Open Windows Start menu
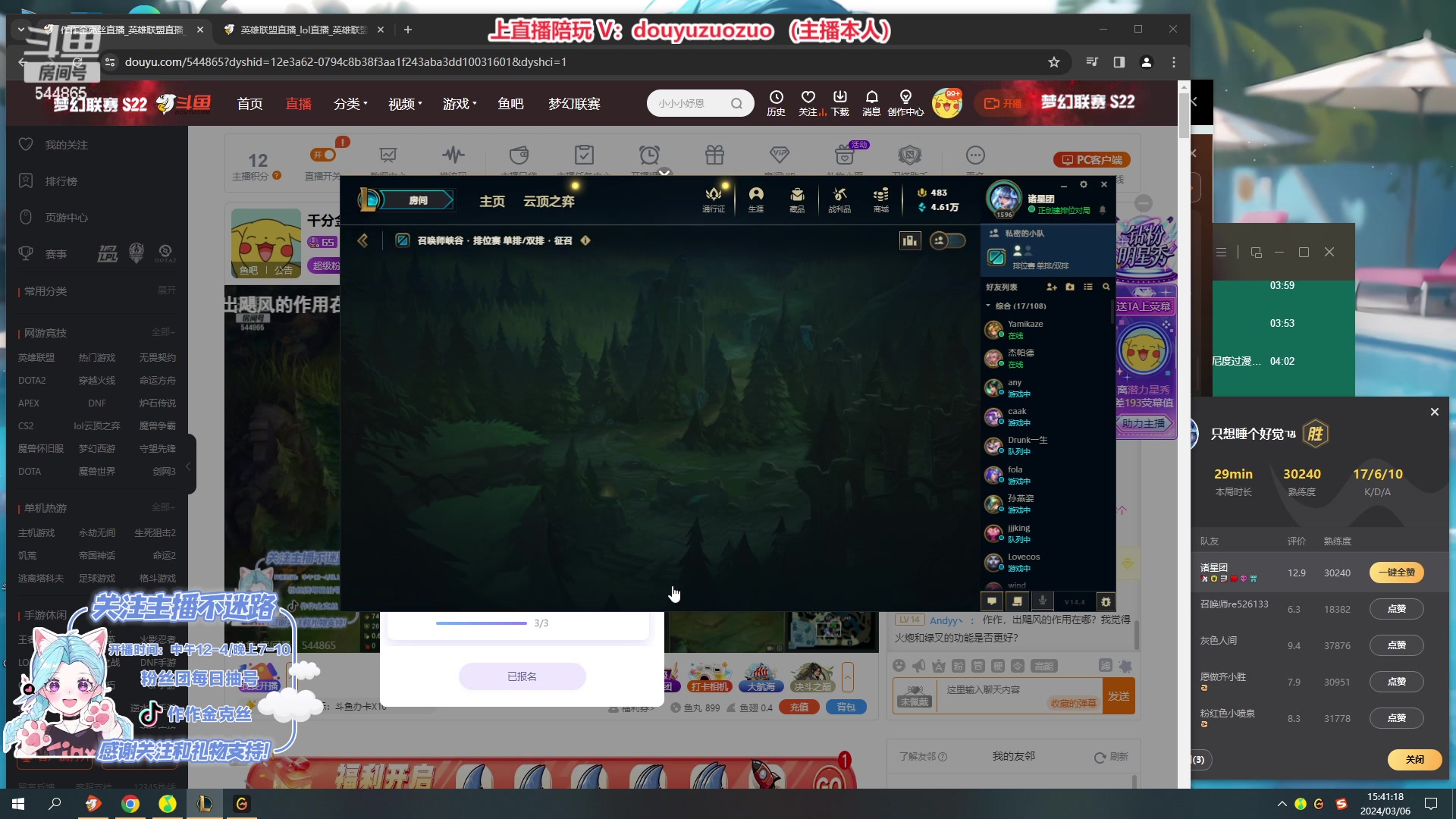Screen dimensions: 1456x819 (x=18, y=803)
